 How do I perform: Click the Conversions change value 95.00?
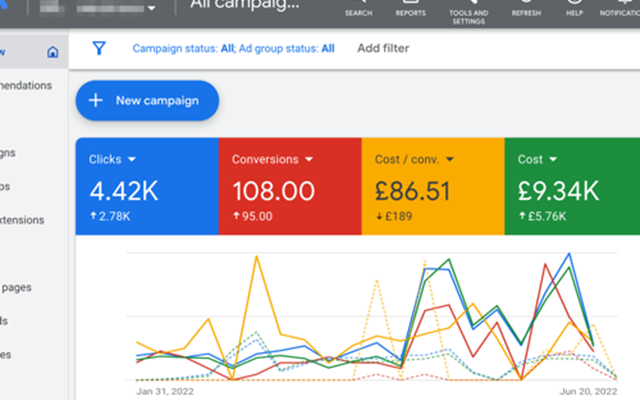(x=257, y=216)
